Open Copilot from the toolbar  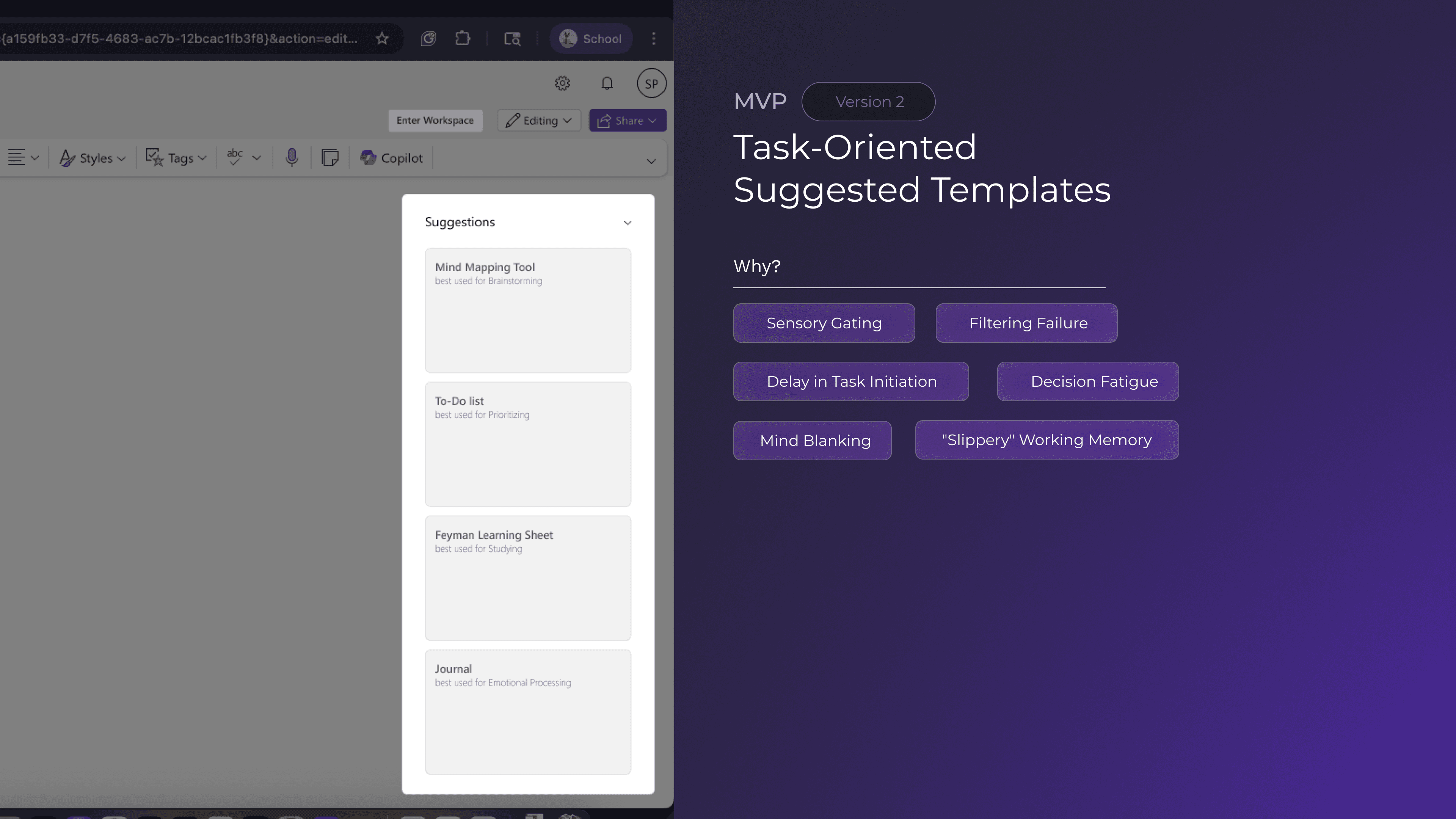(x=391, y=158)
